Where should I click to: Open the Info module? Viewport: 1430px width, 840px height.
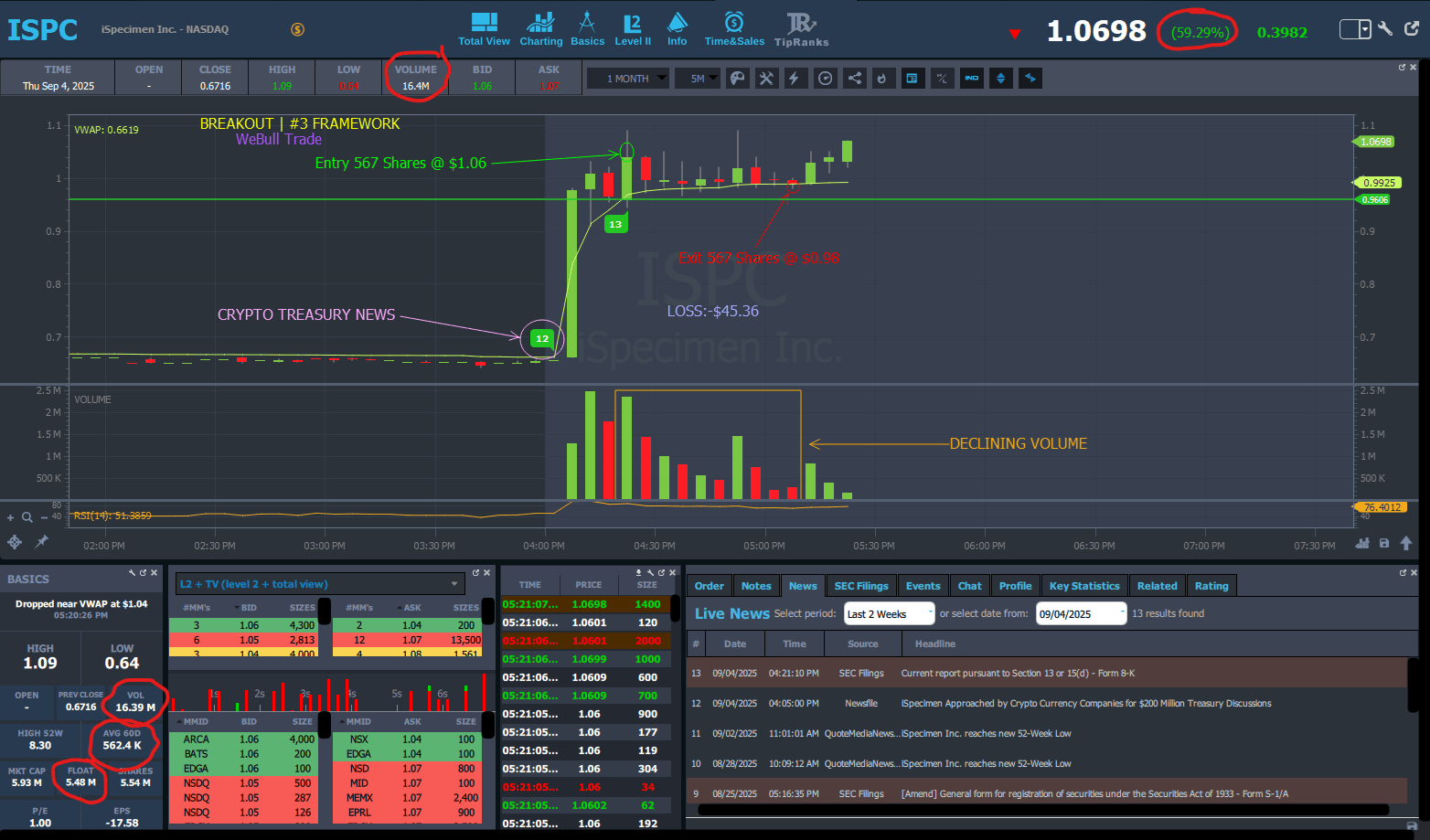(x=677, y=29)
